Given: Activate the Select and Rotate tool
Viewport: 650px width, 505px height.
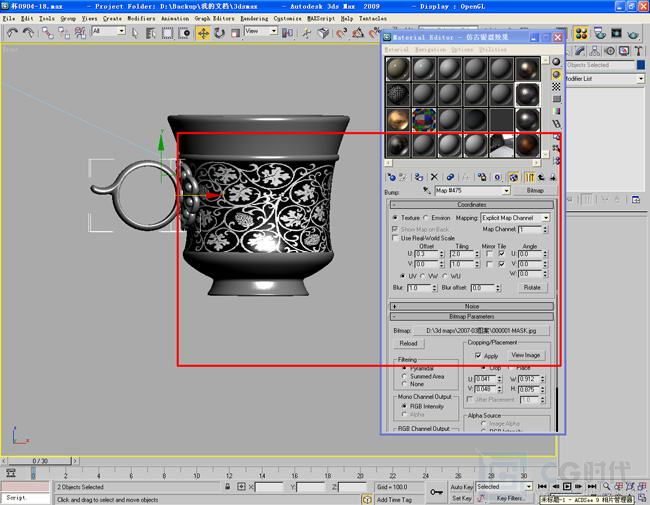Looking at the screenshot, I should [219, 33].
